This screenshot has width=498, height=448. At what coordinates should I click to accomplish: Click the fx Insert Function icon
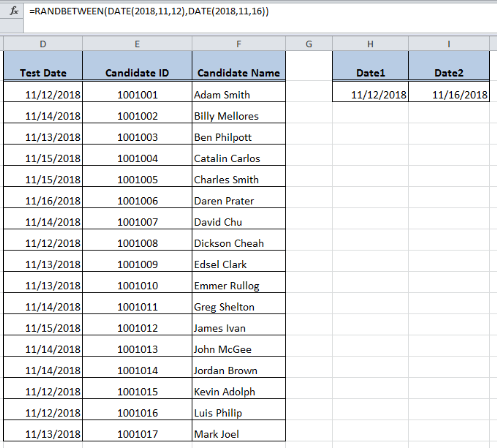click(14, 11)
